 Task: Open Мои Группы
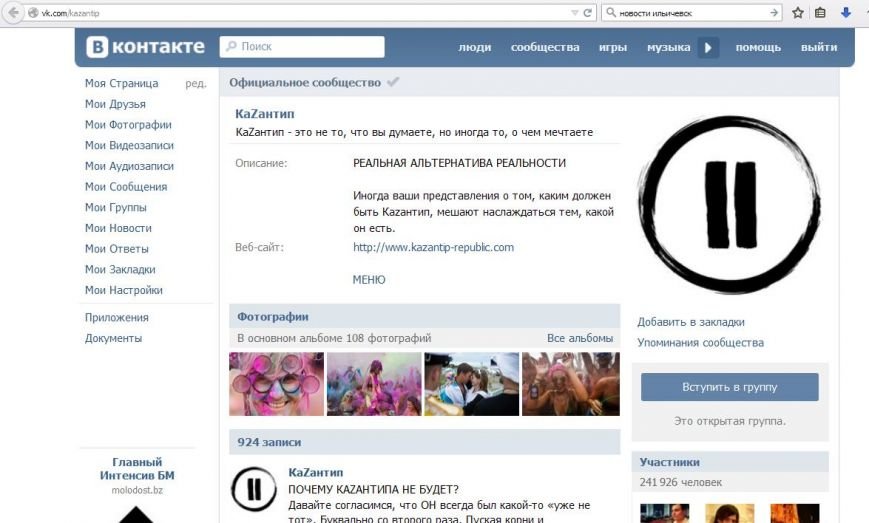pos(116,207)
